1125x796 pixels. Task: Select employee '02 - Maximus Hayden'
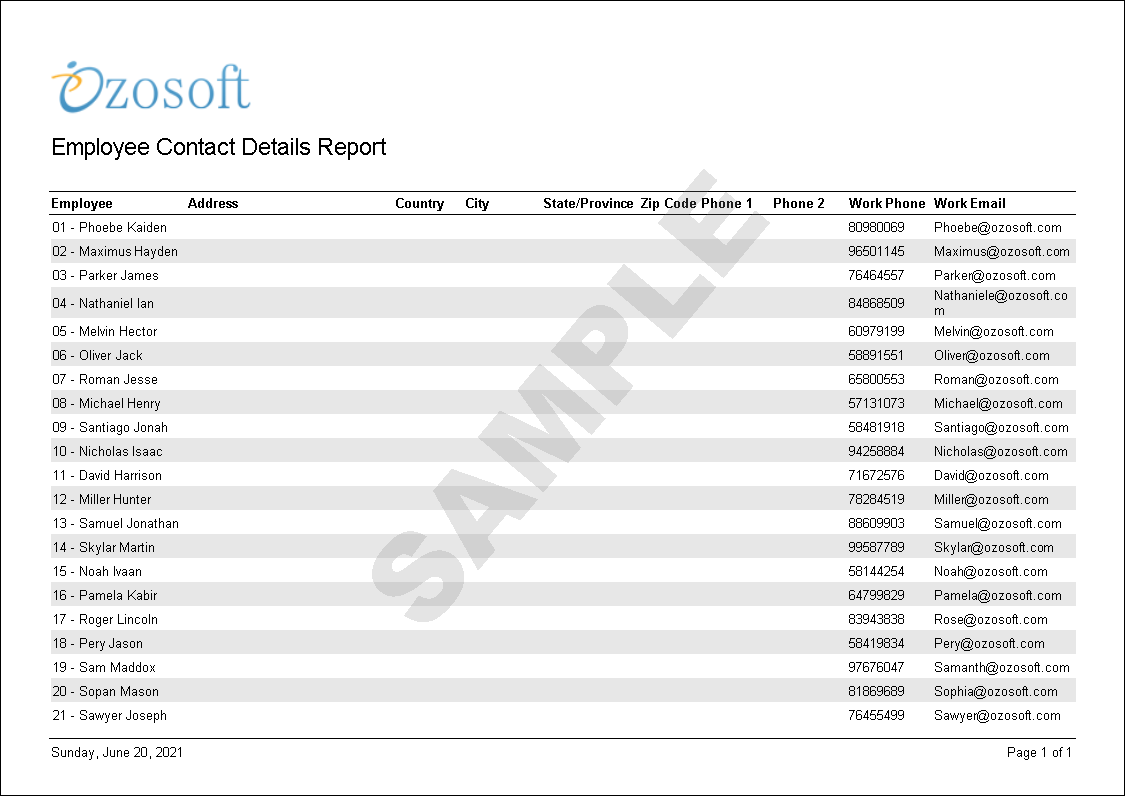point(115,251)
